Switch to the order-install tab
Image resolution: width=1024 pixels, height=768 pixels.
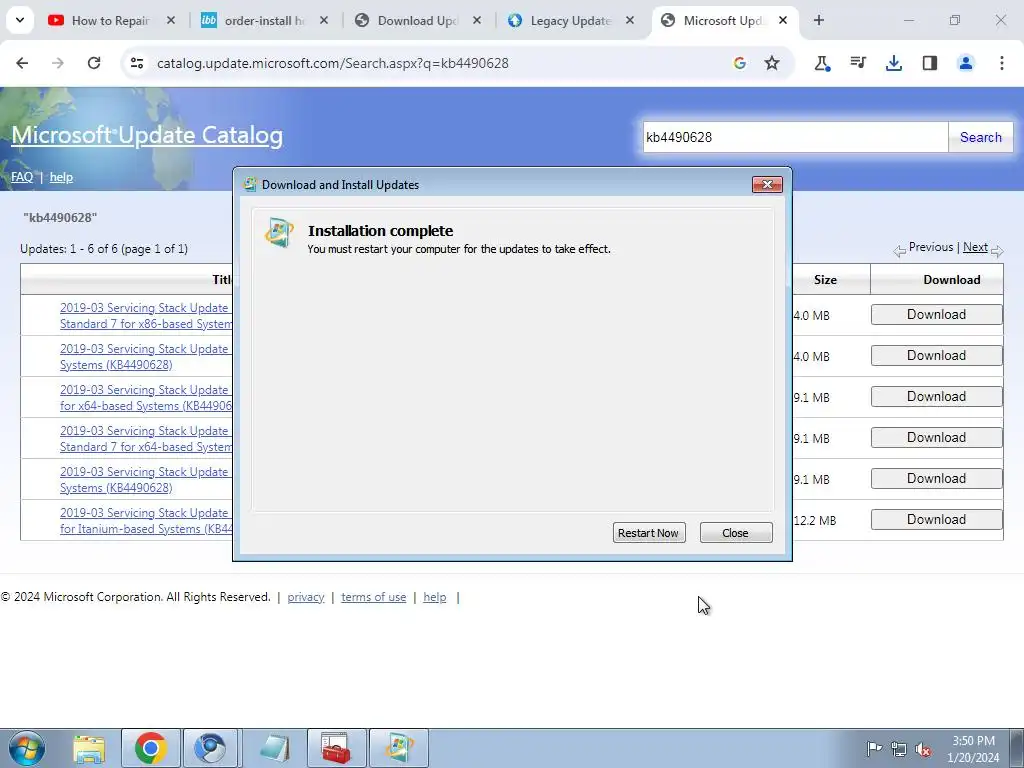264,20
